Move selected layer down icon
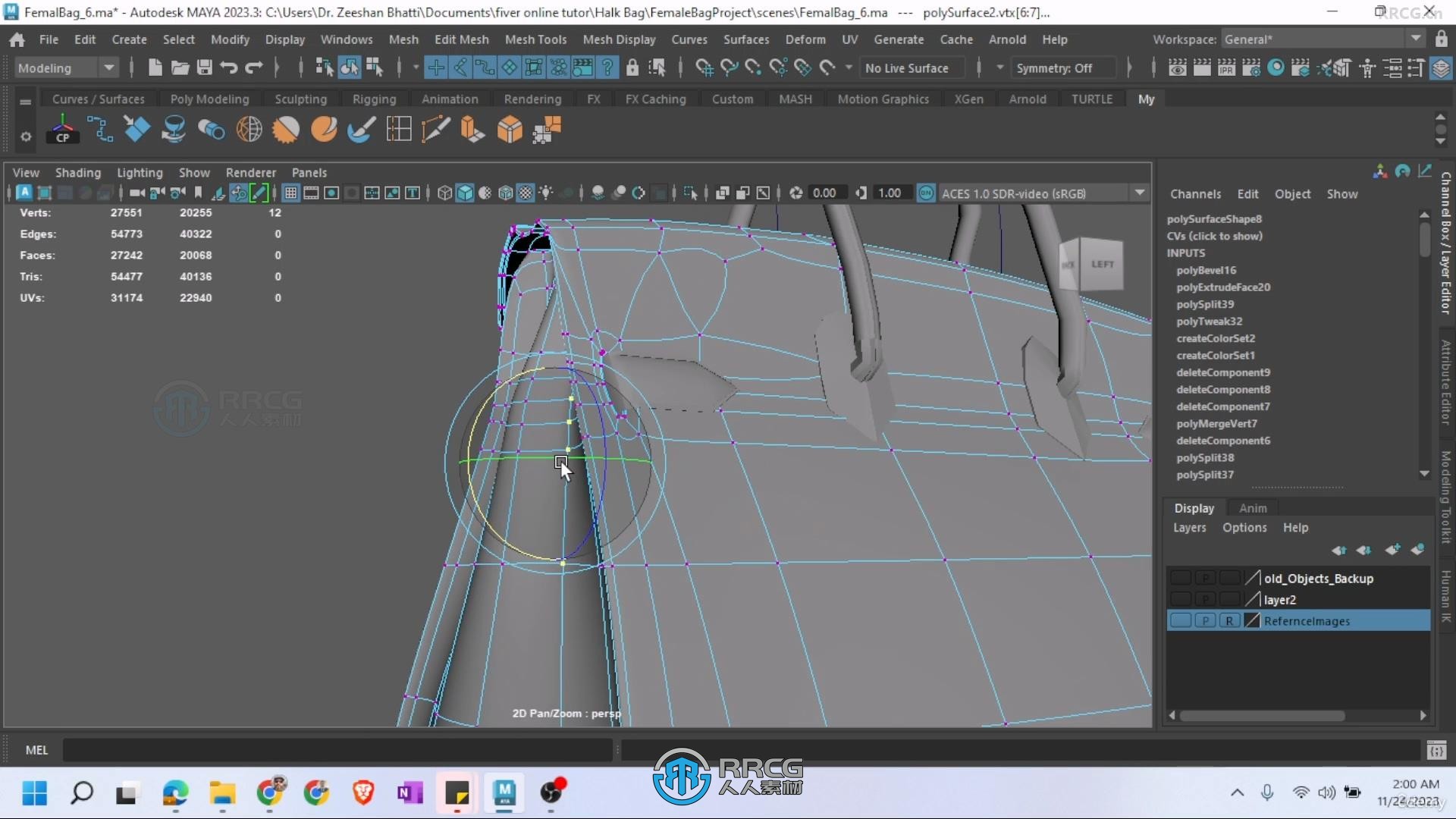1456x819 pixels. point(1364,550)
